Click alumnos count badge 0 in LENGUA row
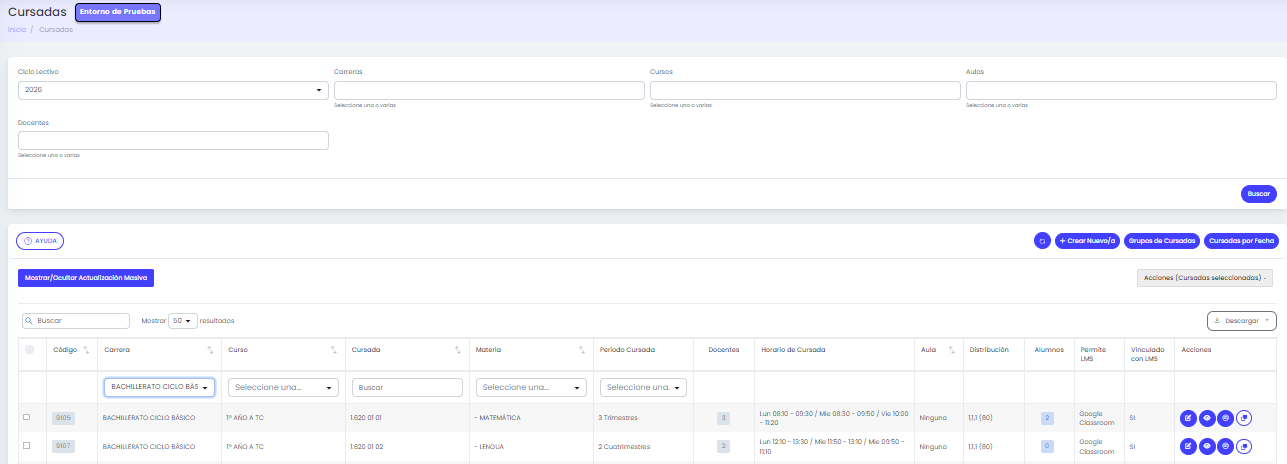This screenshot has height=464, width=1287. coord(1047,446)
